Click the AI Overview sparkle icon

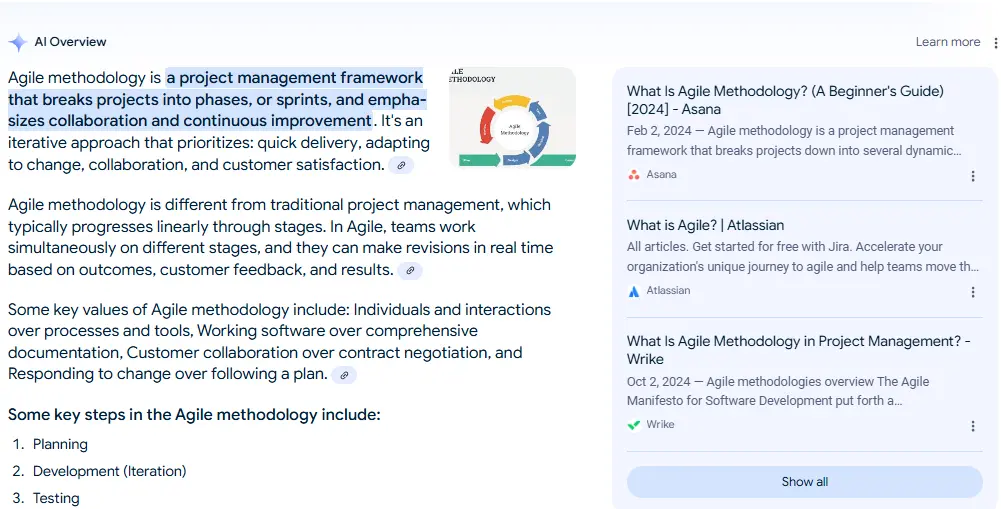(x=17, y=42)
